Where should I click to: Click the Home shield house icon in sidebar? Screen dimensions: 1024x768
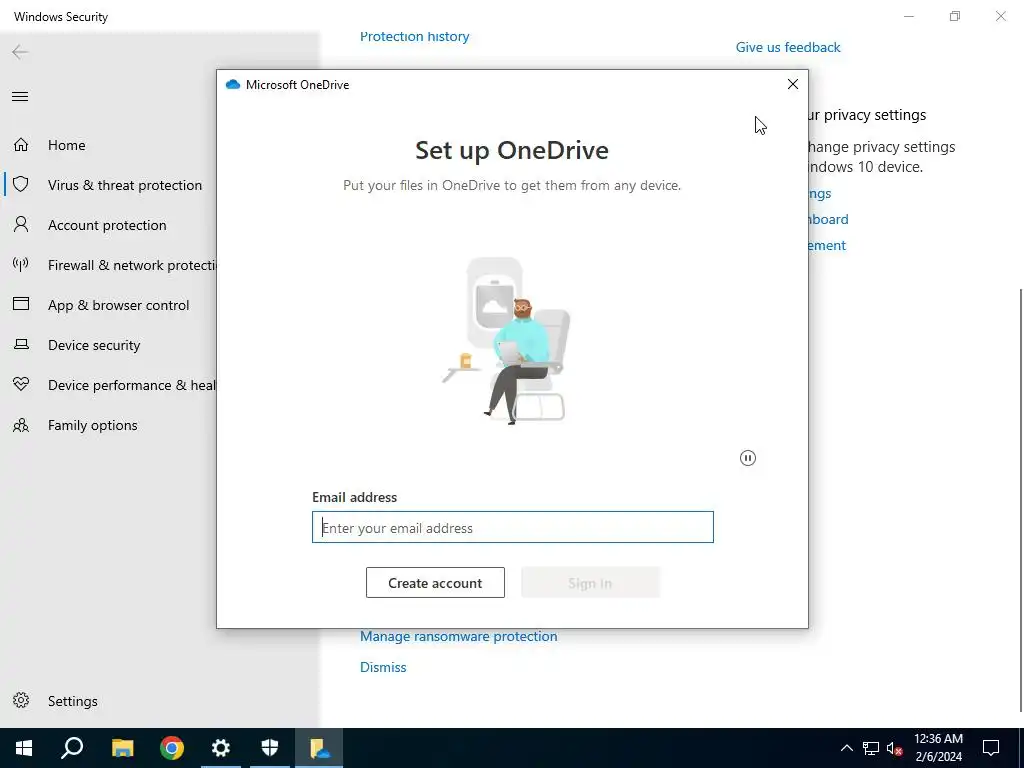(21, 145)
